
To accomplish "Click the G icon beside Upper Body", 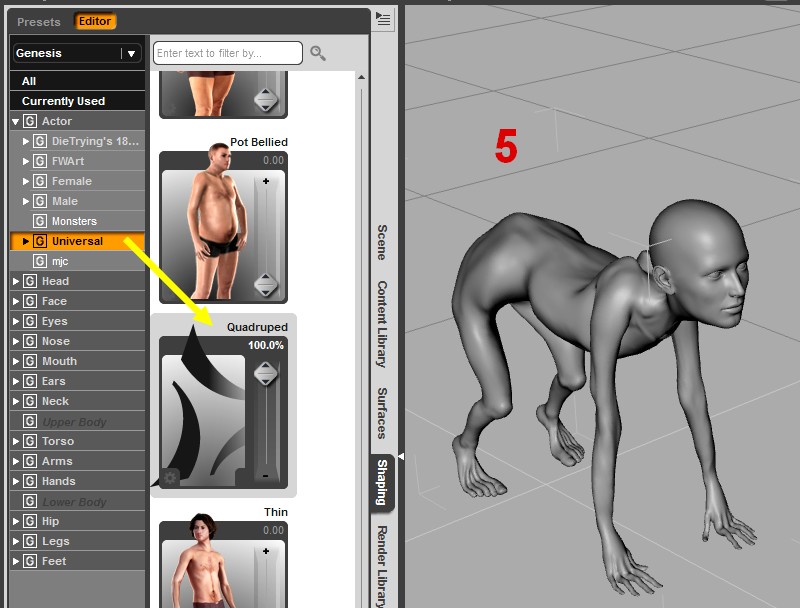I will (30, 421).
